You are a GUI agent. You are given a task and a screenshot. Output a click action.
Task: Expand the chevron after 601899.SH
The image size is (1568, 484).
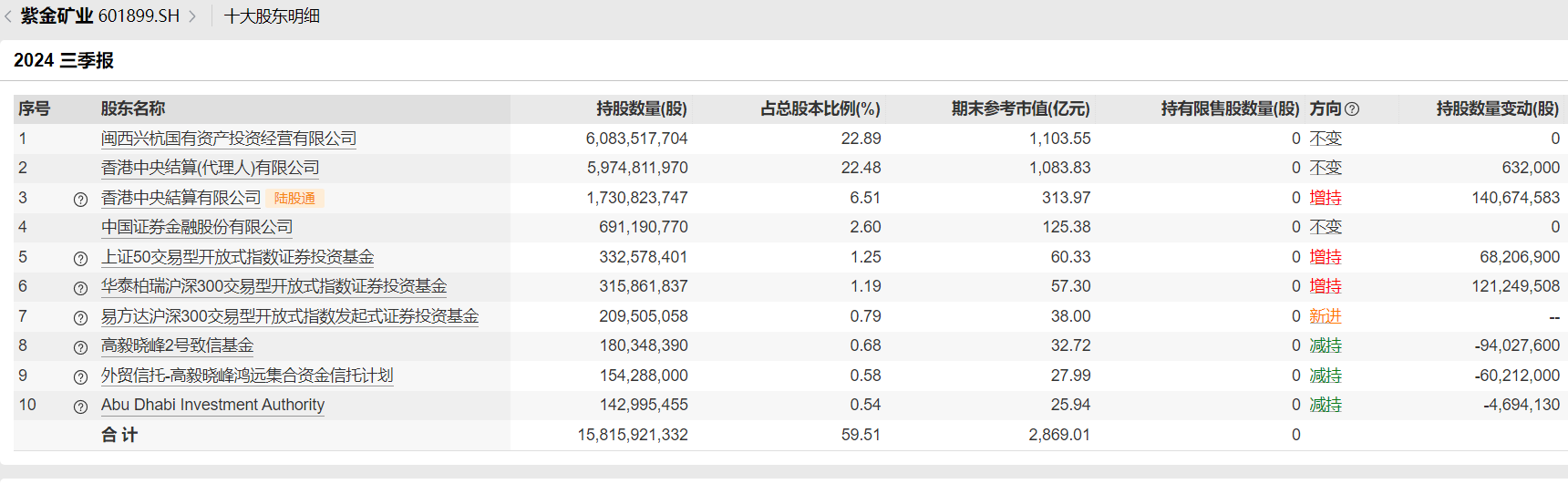(x=192, y=16)
